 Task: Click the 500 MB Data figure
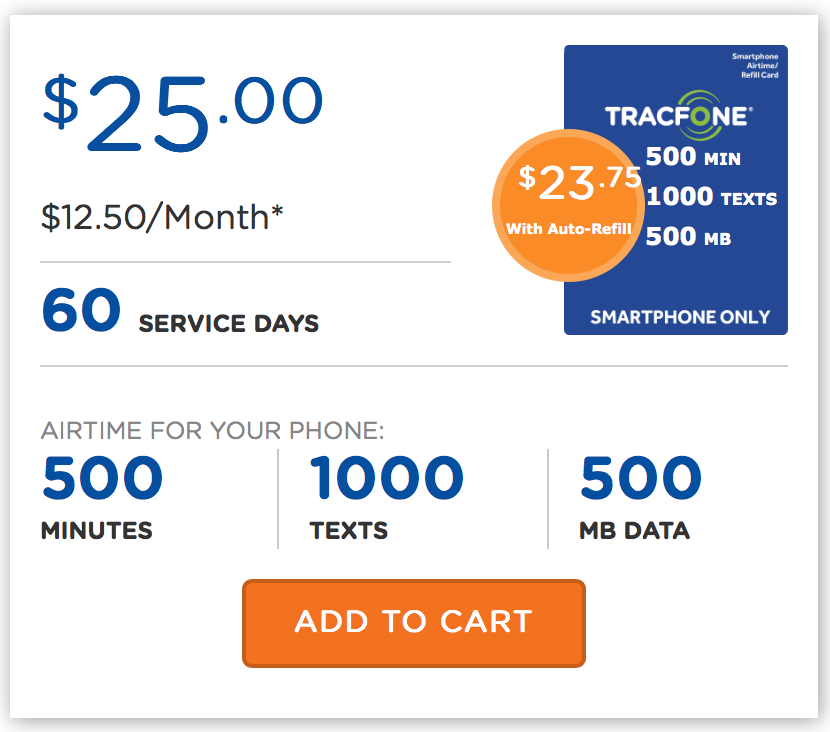(x=640, y=477)
